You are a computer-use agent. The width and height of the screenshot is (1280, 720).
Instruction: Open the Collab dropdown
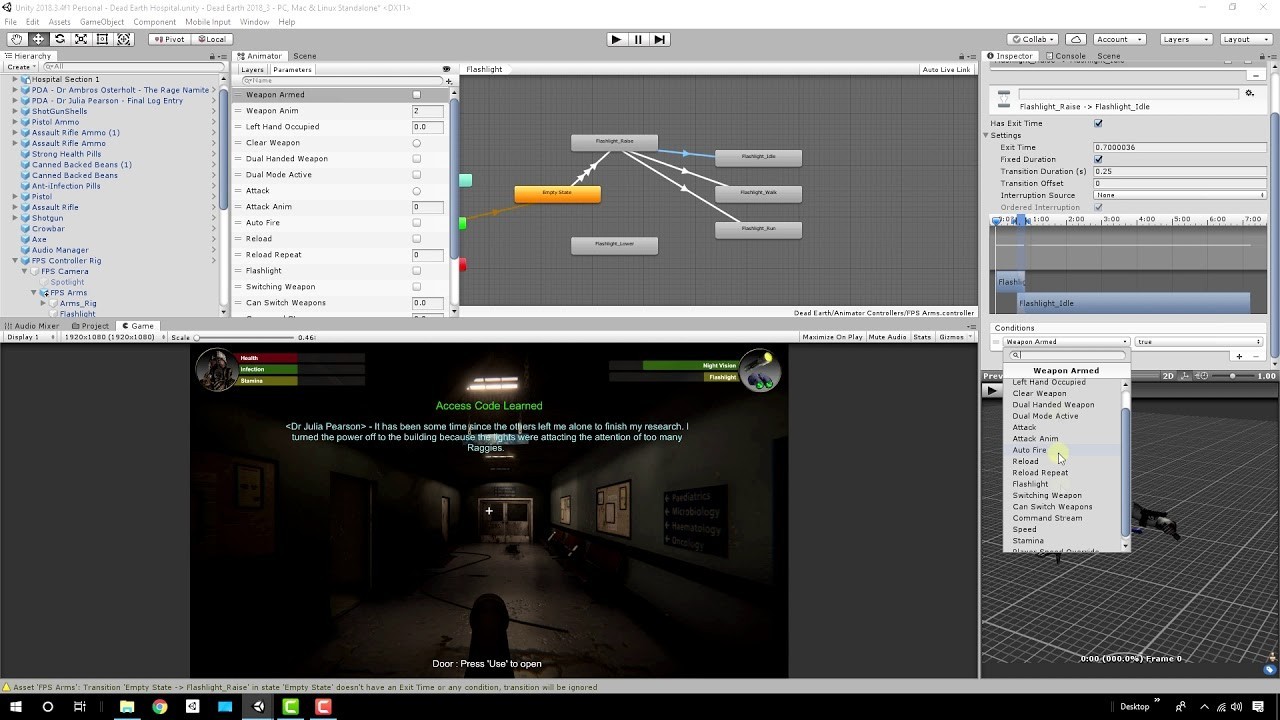click(1033, 39)
